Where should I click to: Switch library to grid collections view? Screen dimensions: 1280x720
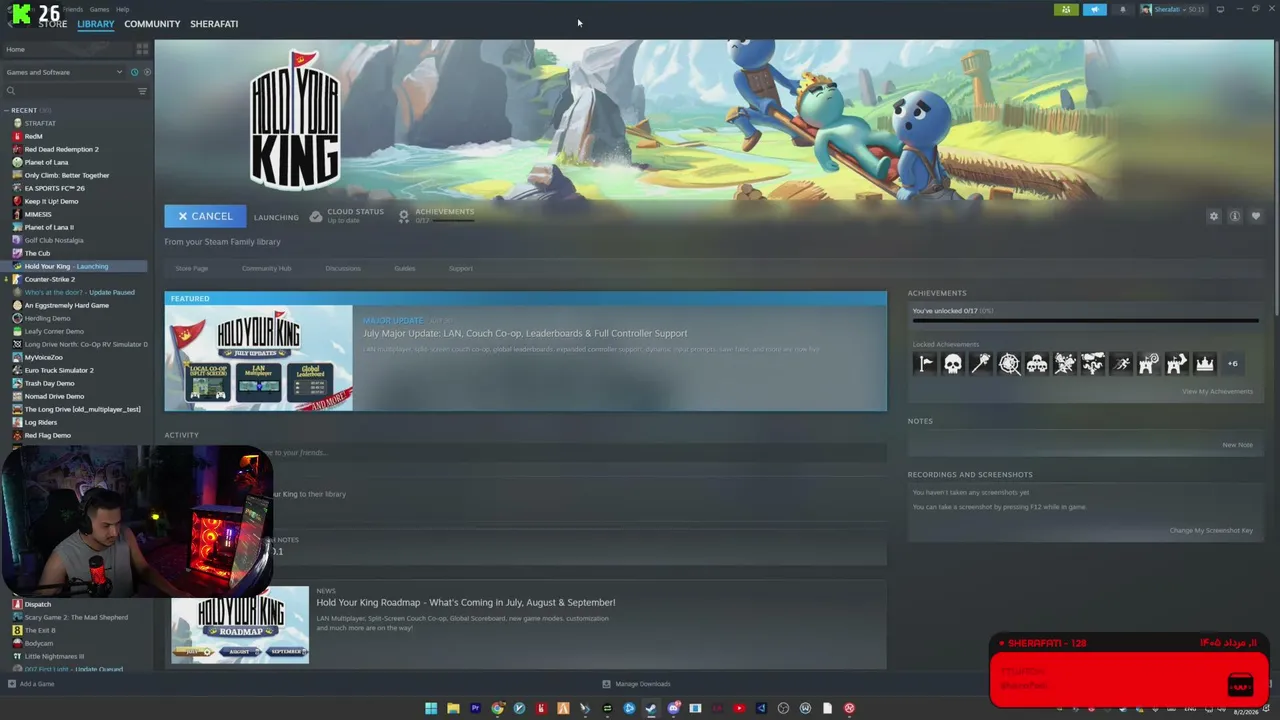142,49
